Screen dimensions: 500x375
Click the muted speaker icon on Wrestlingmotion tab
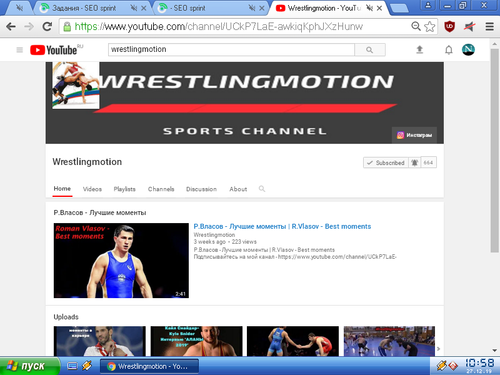click(x=369, y=8)
